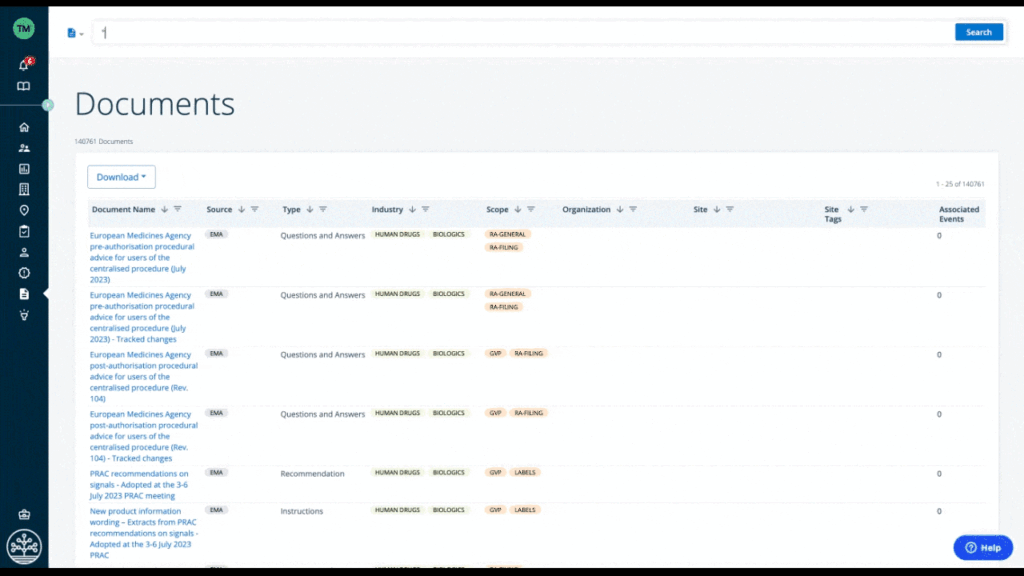Filter the Site column
This screenshot has height=576, width=1024.
pos(730,210)
